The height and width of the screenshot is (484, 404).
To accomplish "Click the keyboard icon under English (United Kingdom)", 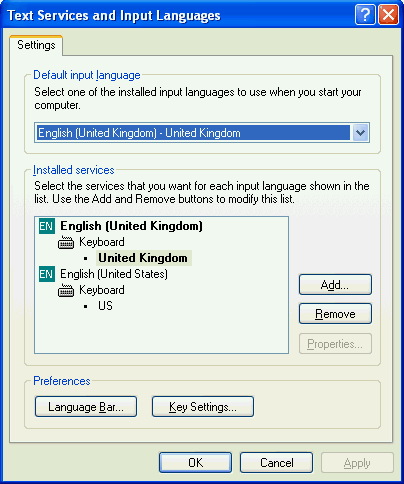I will coord(66,242).
